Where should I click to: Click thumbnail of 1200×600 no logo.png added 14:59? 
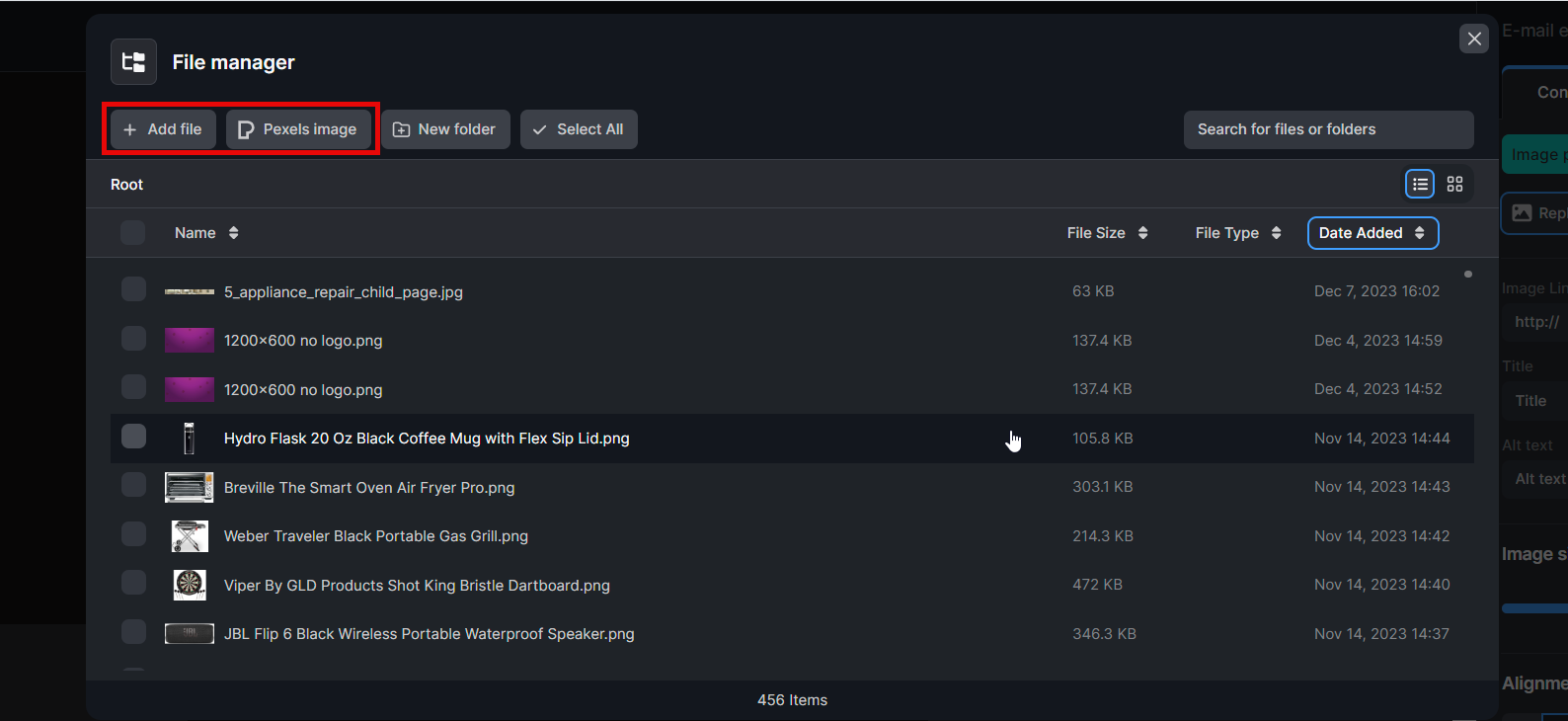190,340
